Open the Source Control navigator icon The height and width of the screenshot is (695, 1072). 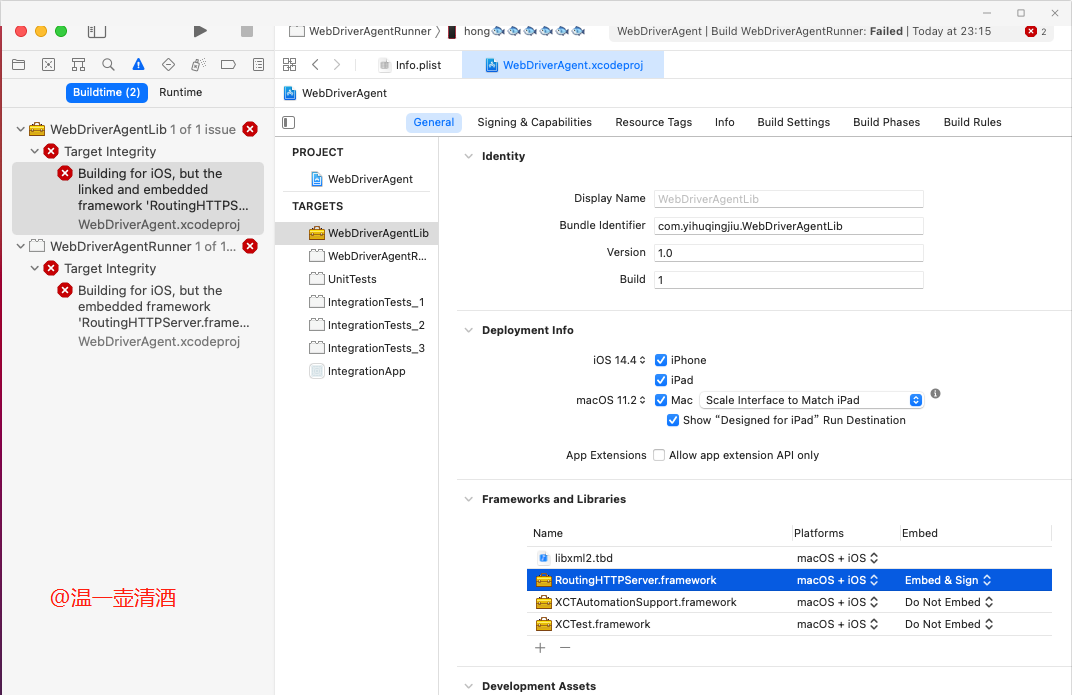pos(49,65)
